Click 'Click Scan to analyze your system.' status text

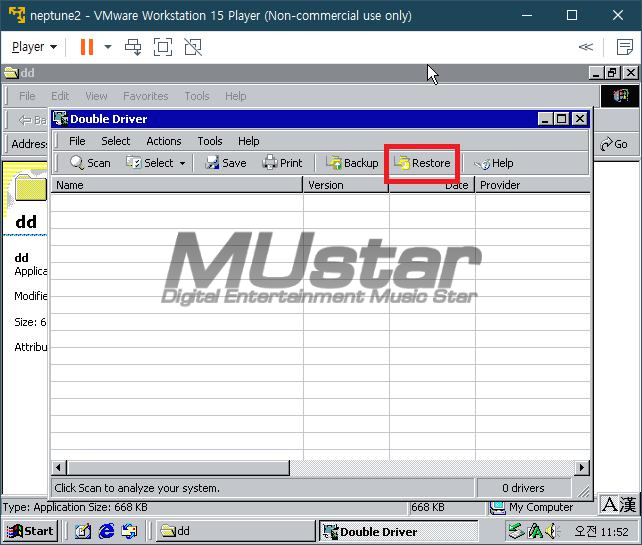[x=137, y=488]
